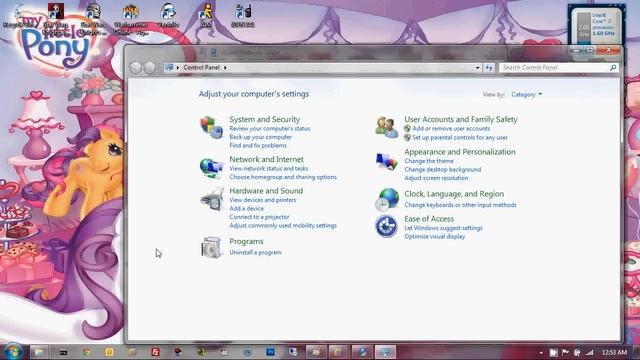Open the Network and Internet globe icon
The height and width of the screenshot is (360, 640).
(211, 168)
